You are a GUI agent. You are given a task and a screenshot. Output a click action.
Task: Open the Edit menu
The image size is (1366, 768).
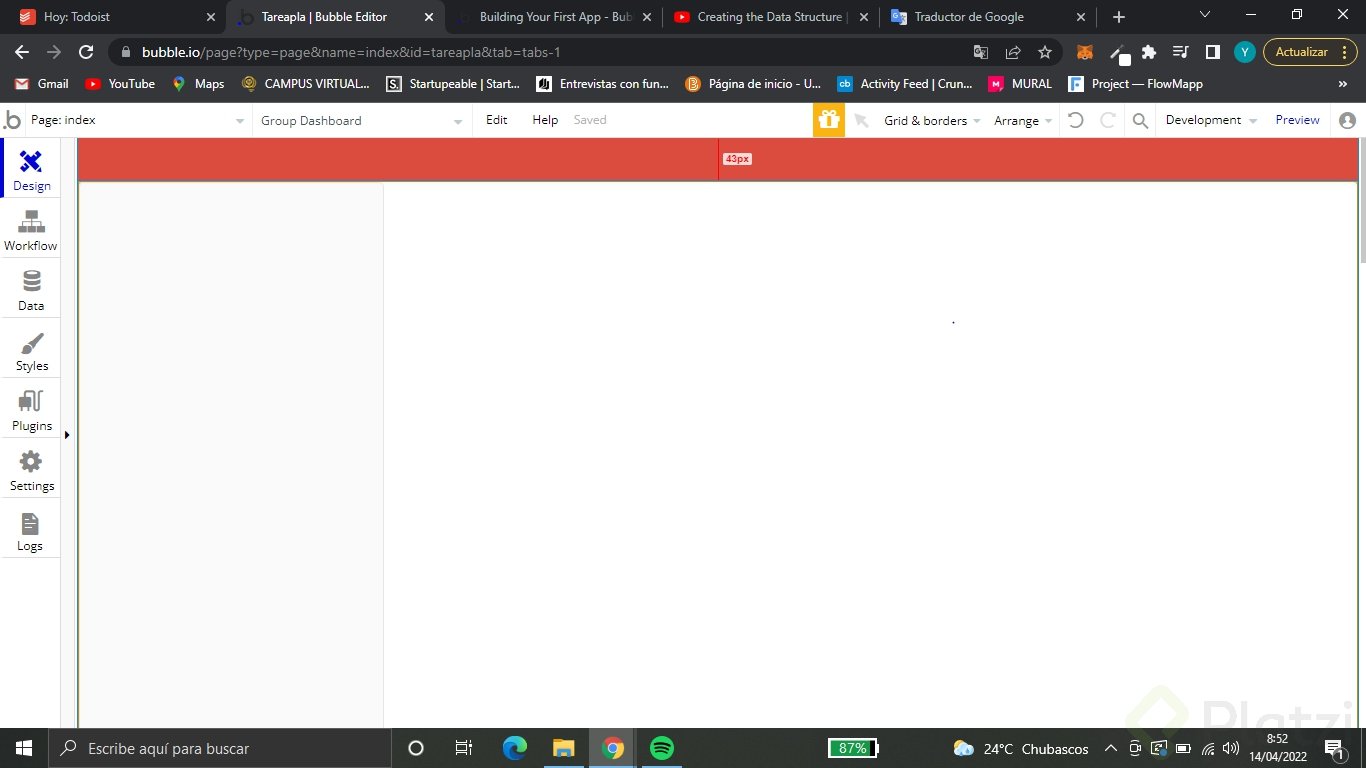(497, 120)
